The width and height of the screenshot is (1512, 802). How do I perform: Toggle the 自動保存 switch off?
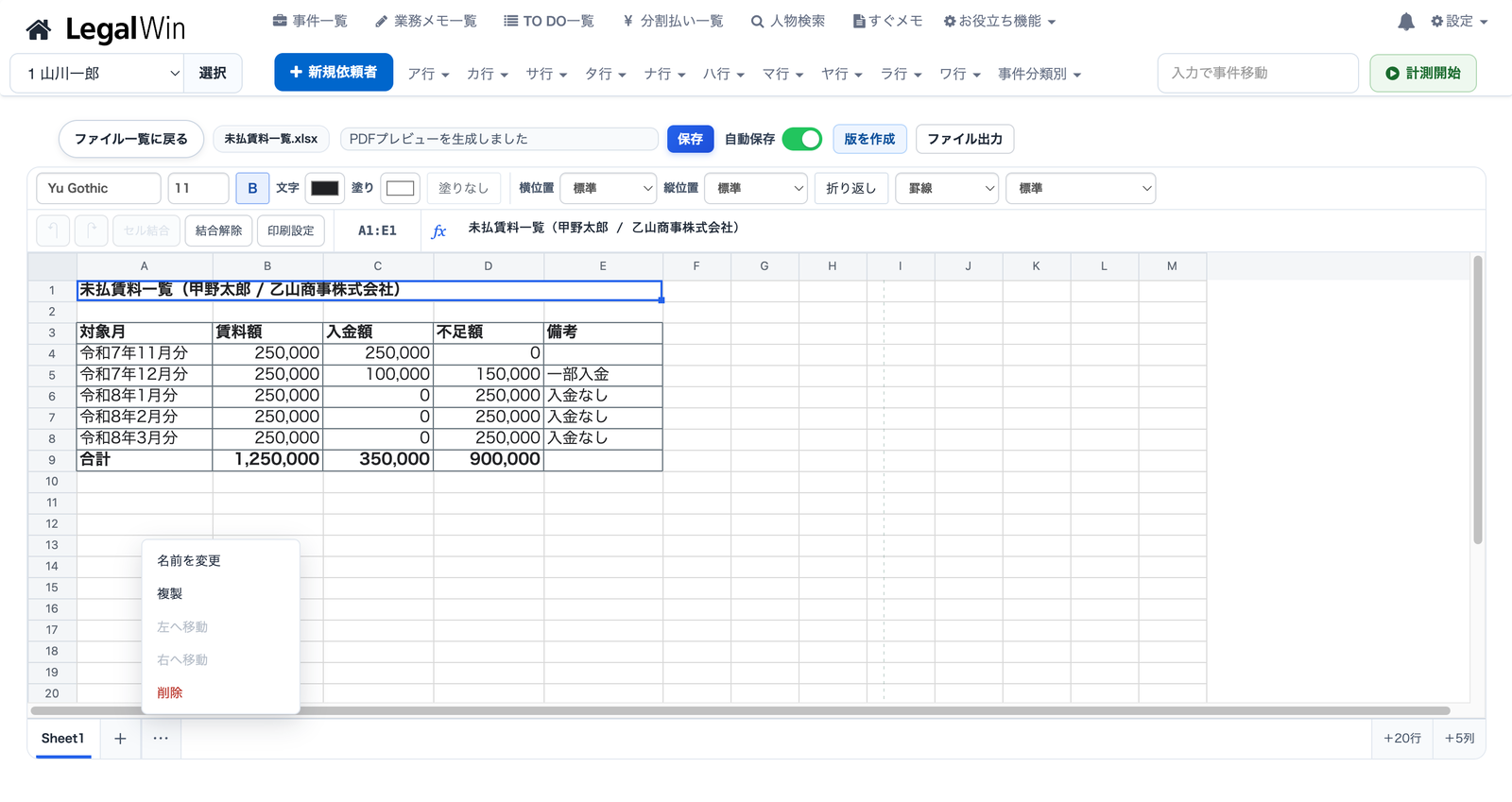point(802,139)
